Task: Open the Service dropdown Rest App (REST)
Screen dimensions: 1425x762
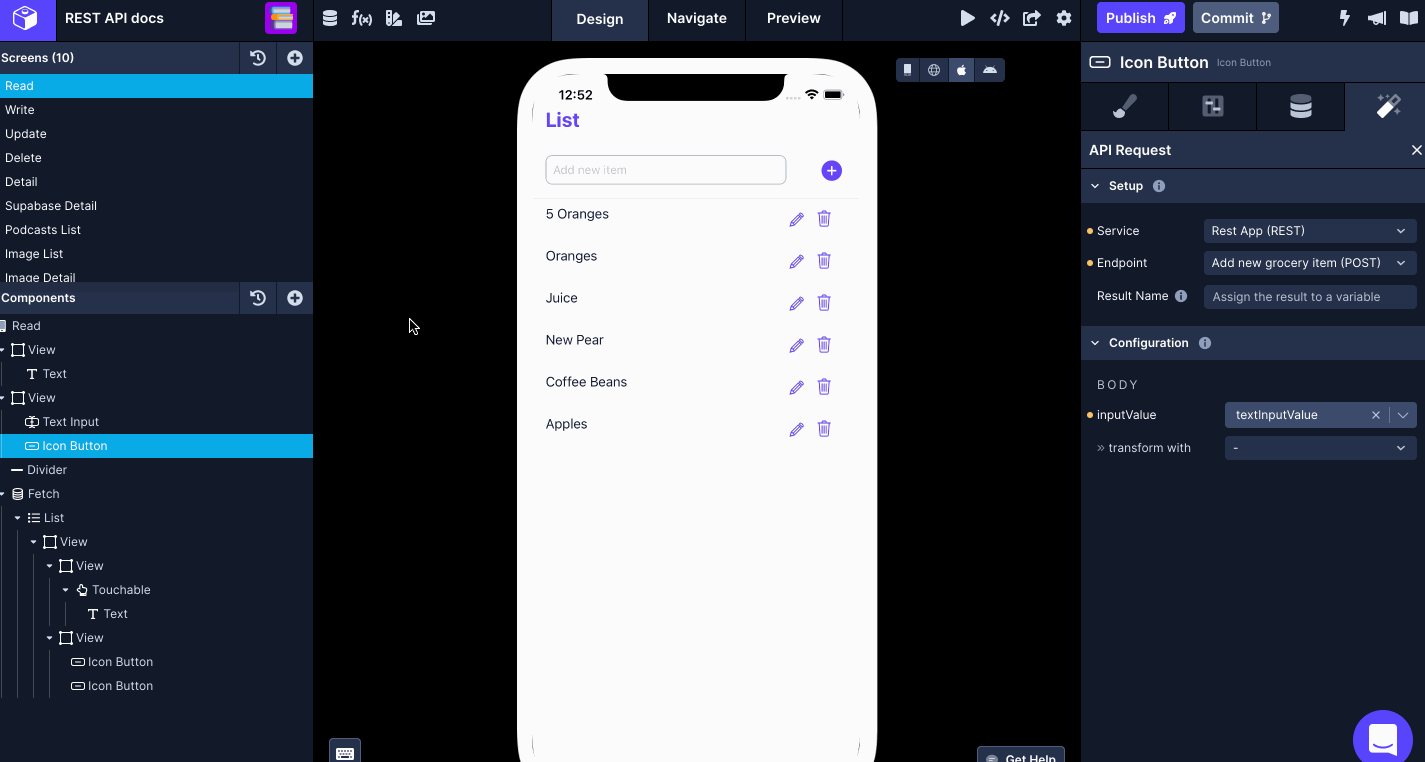Action: coord(1310,231)
